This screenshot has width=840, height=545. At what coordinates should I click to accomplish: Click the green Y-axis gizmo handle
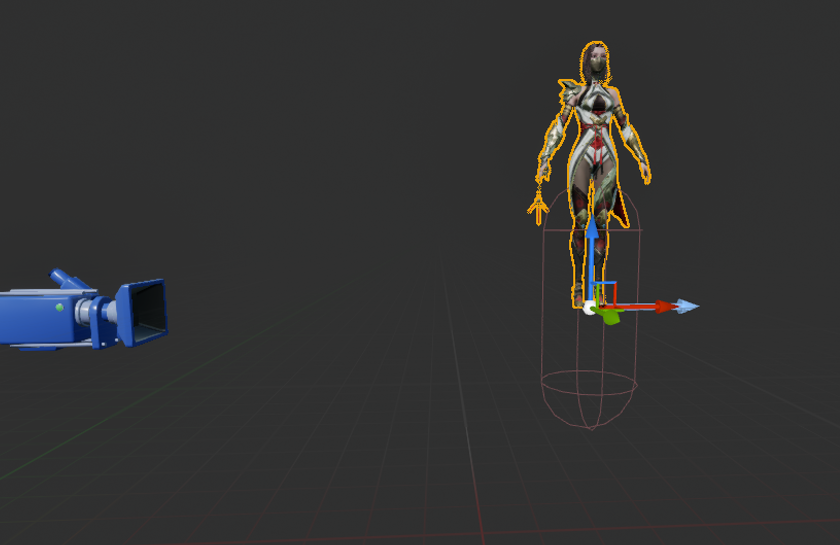[x=609, y=315]
